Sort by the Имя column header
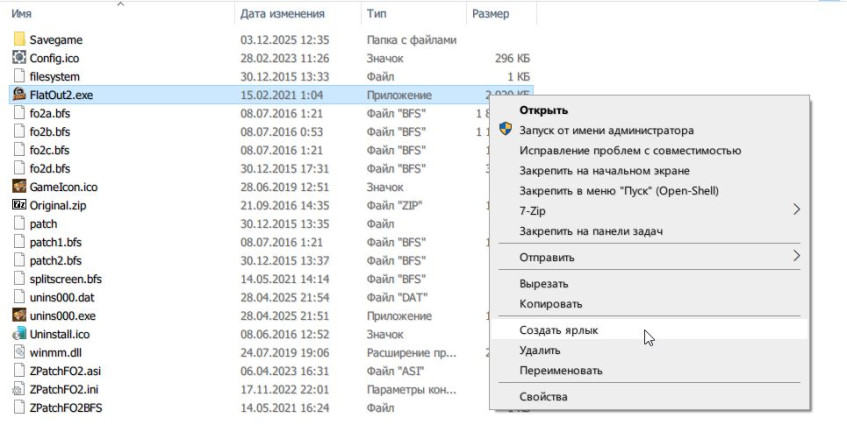 click(x=21, y=14)
